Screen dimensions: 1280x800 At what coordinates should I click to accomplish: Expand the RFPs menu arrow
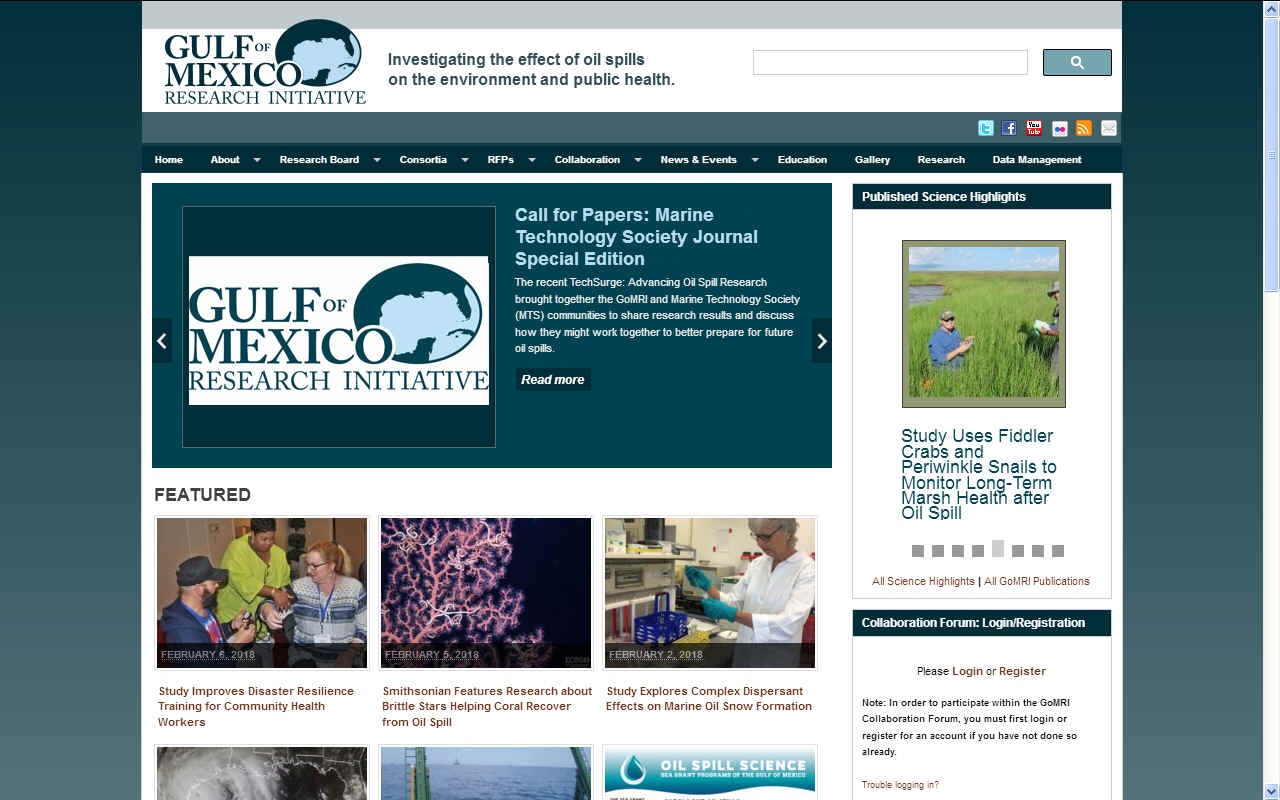(532, 160)
